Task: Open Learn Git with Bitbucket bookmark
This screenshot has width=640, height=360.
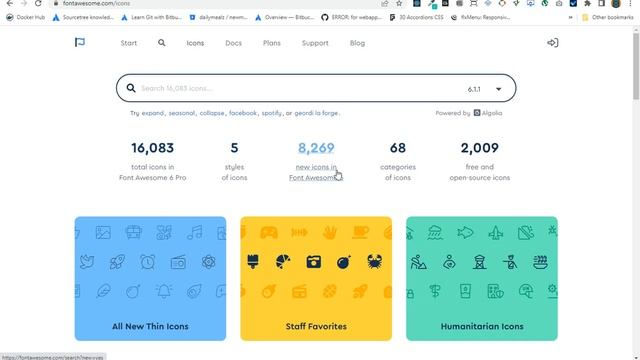Action: coord(152,18)
